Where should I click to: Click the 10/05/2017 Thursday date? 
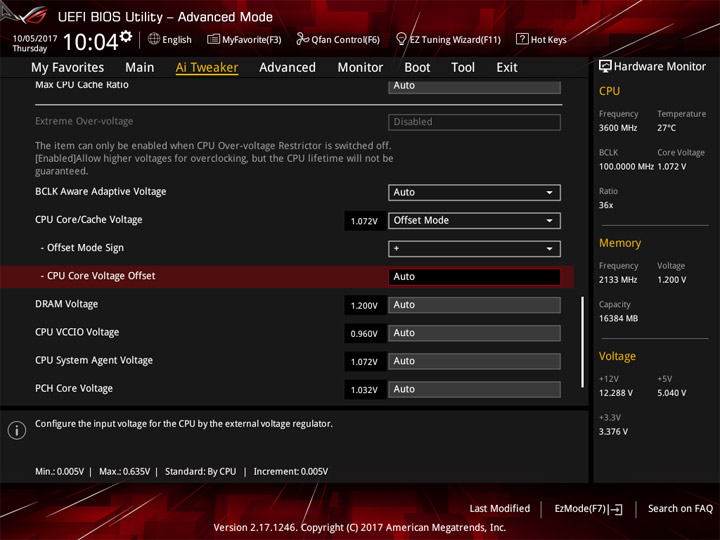[x=34, y=43]
